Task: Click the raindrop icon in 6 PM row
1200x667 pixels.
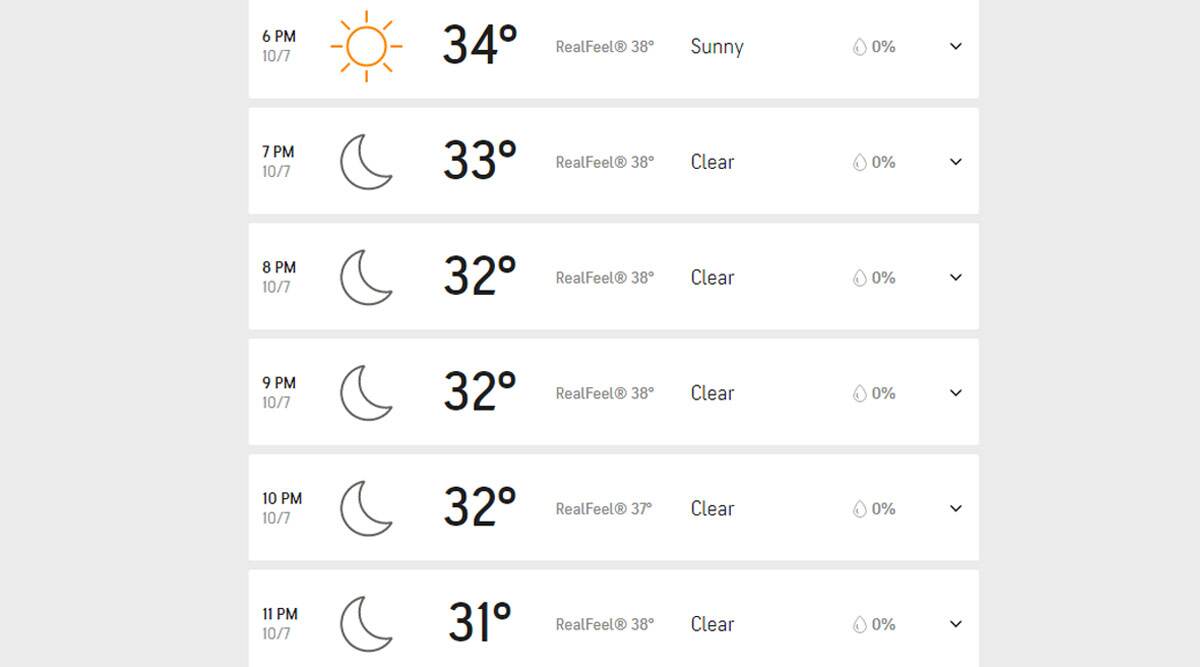Action: (x=859, y=47)
